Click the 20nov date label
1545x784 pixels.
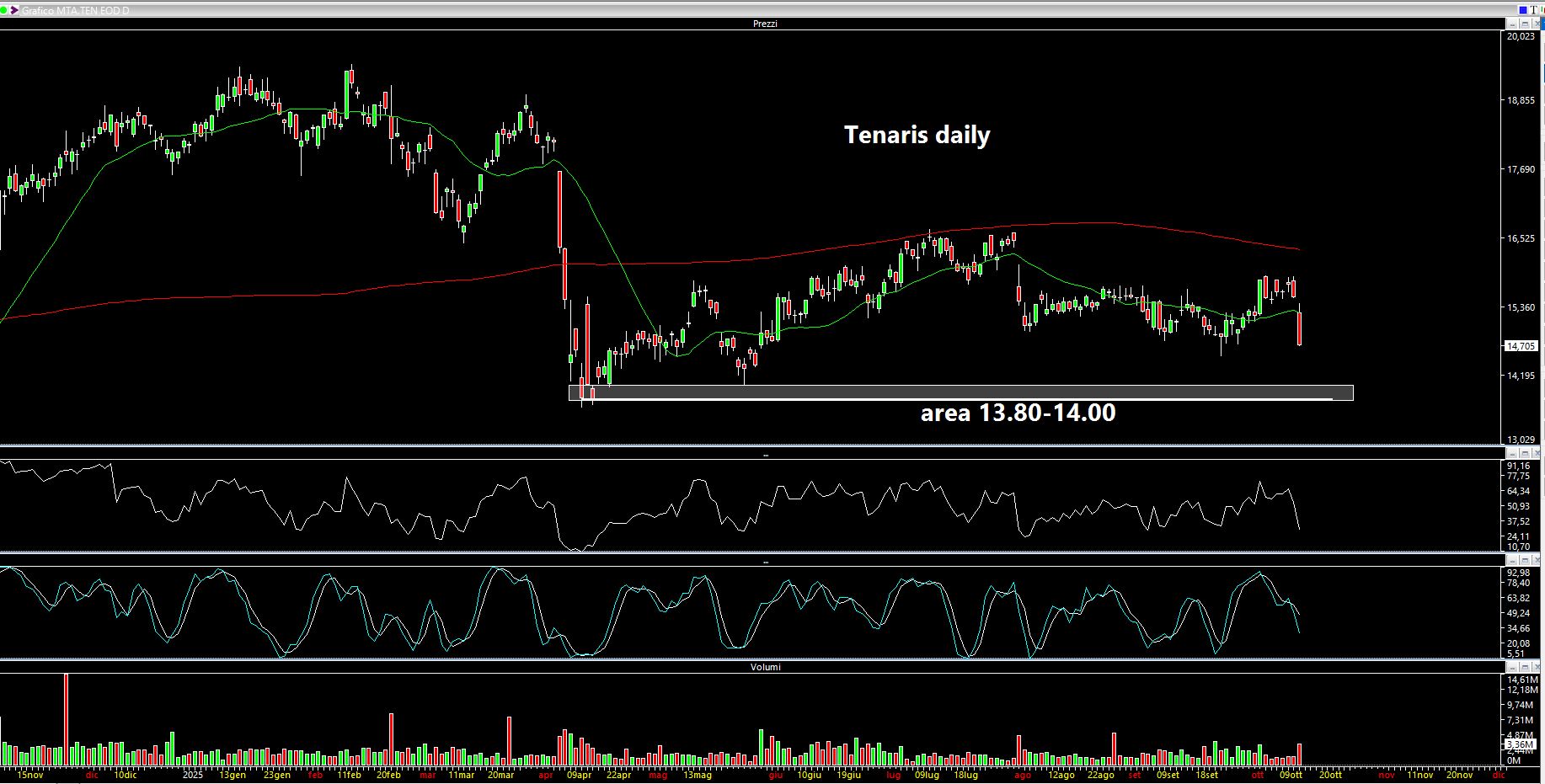coord(1460,775)
